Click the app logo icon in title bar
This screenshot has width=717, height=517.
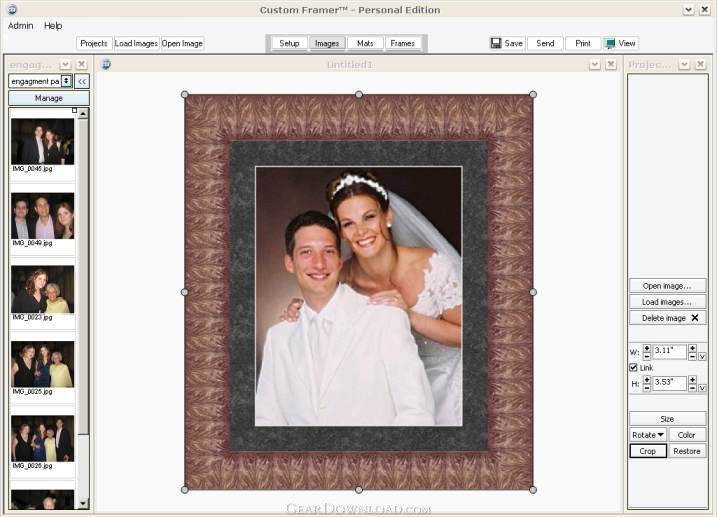[x=12, y=10]
